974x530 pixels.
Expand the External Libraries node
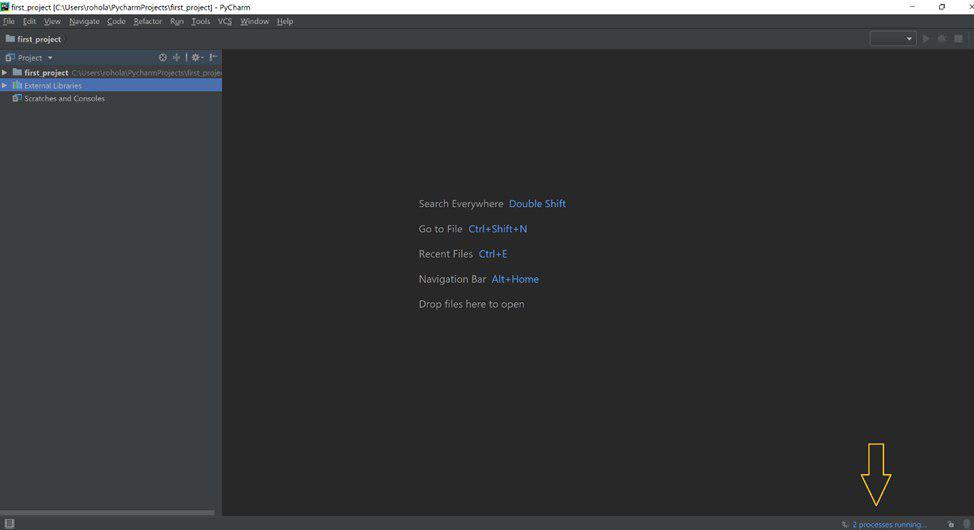coord(5,86)
